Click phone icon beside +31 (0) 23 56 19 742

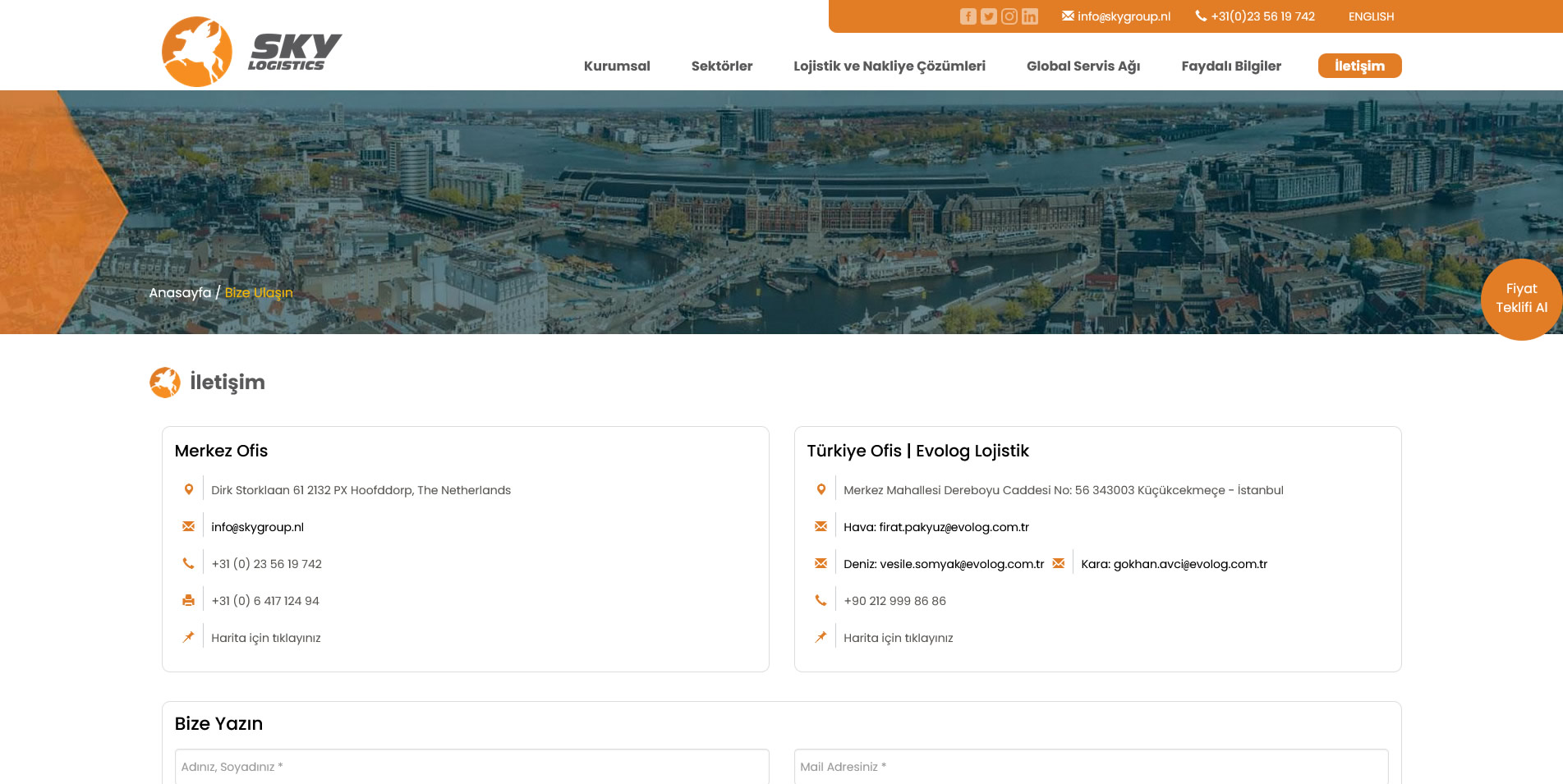click(x=189, y=563)
